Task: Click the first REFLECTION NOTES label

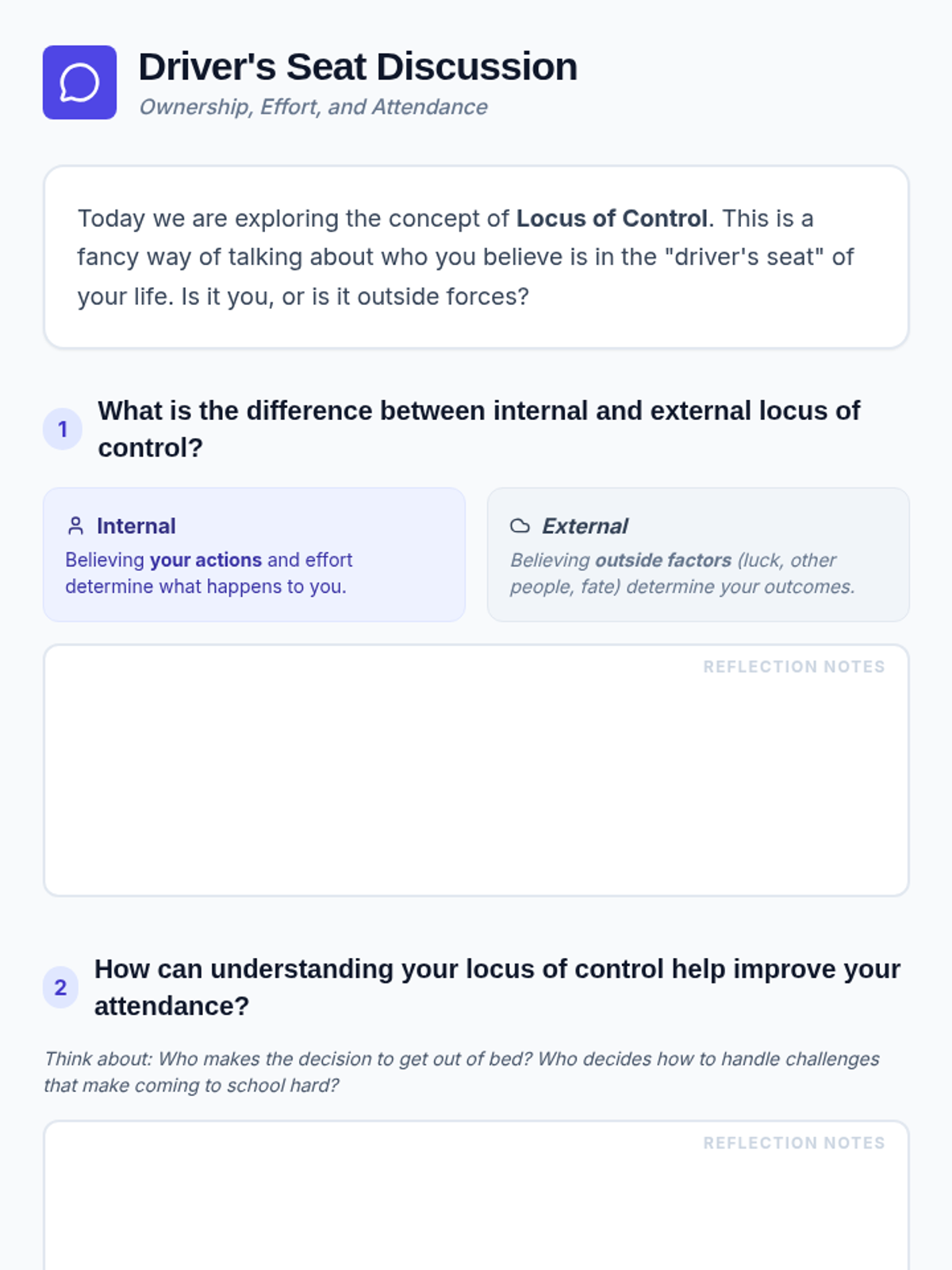Action: point(793,667)
